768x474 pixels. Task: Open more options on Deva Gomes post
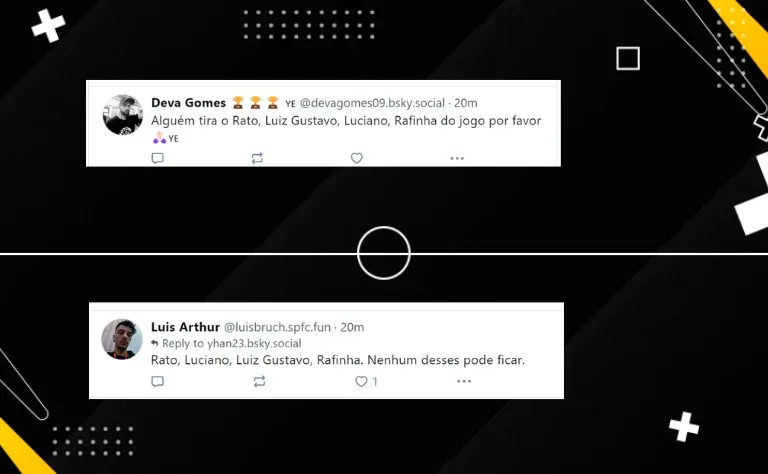pyautogui.click(x=457, y=158)
